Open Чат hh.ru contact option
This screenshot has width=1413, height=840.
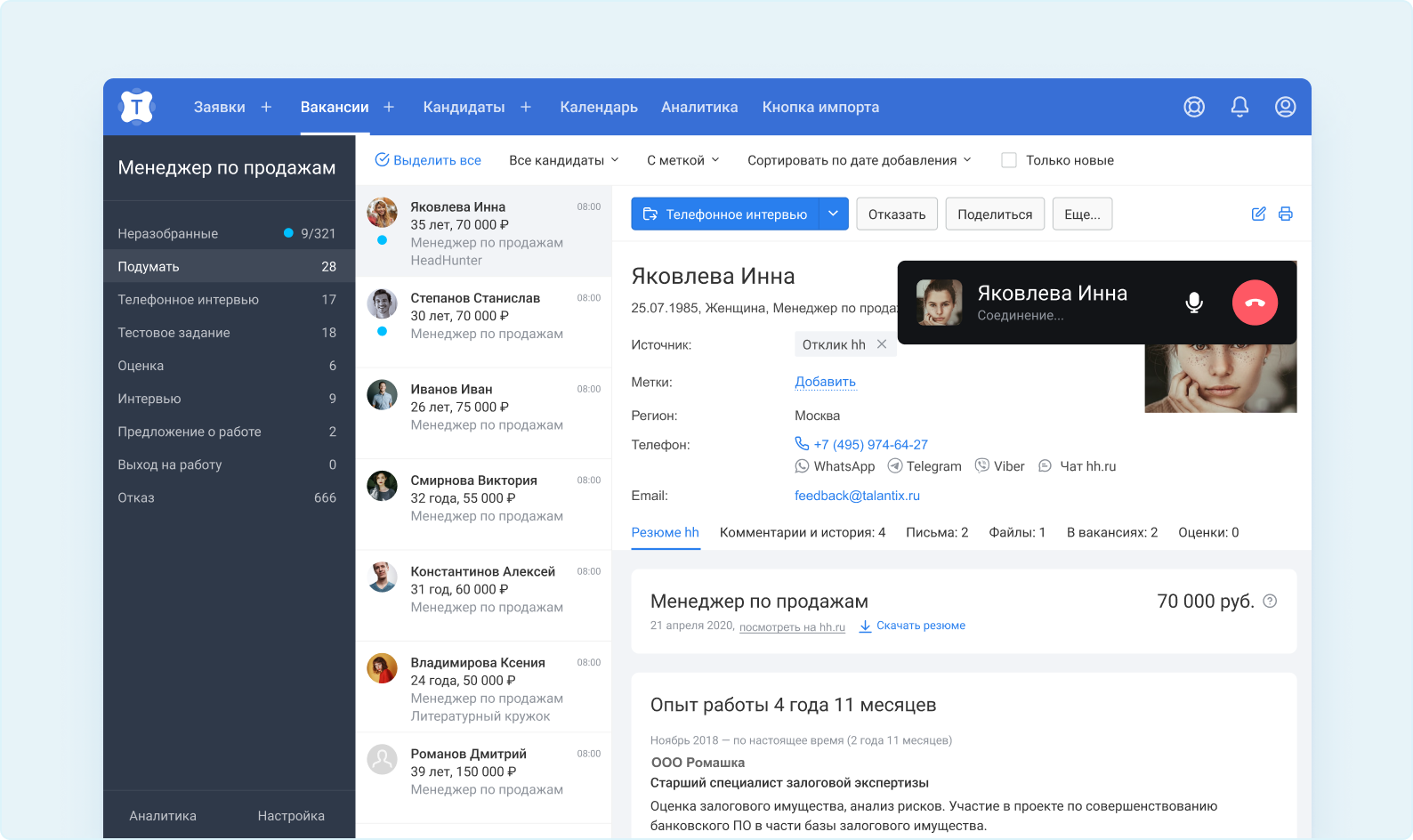[1077, 466]
